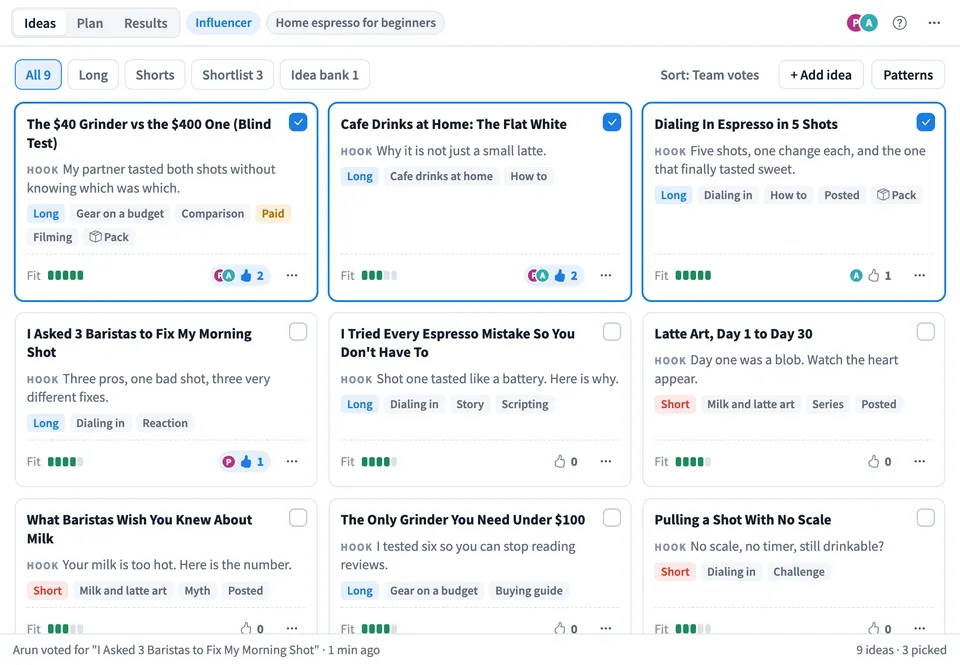This screenshot has width=960, height=665.
Task: Click the Home espresso for beginners pill
Action: tap(356, 23)
